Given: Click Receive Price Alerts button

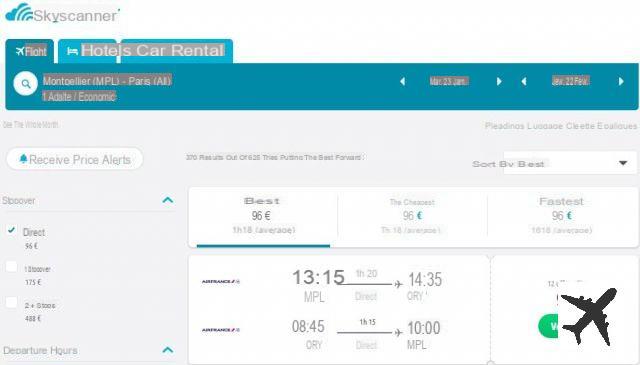Looking at the screenshot, I should (x=75, y=159).
